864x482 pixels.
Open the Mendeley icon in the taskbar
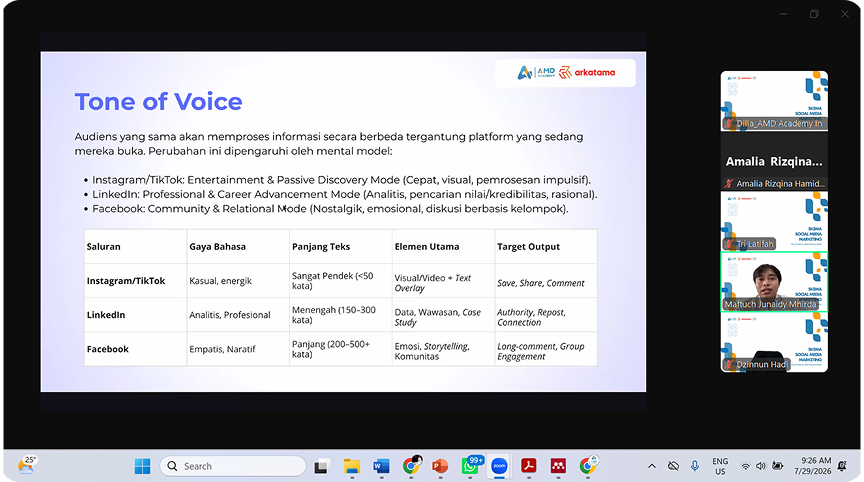coord(558,467)
